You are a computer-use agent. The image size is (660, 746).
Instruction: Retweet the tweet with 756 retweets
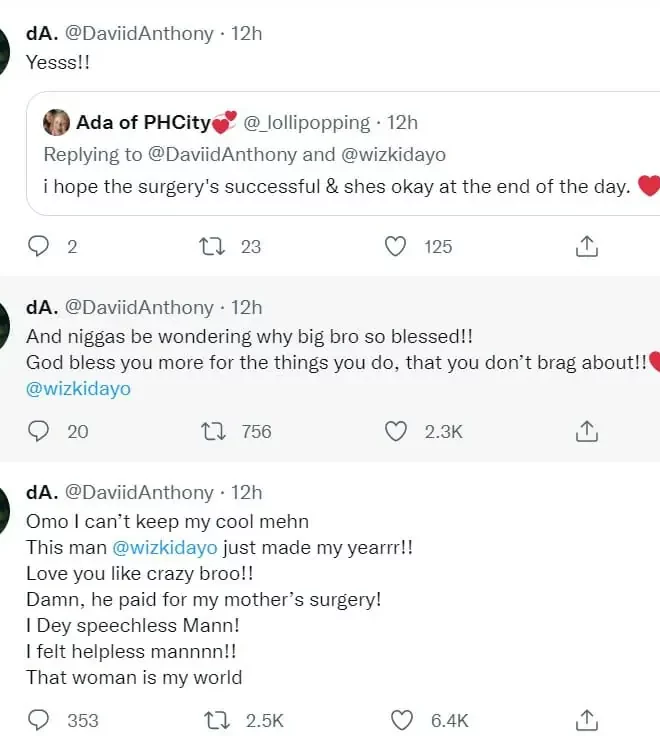tap(212, 431)
